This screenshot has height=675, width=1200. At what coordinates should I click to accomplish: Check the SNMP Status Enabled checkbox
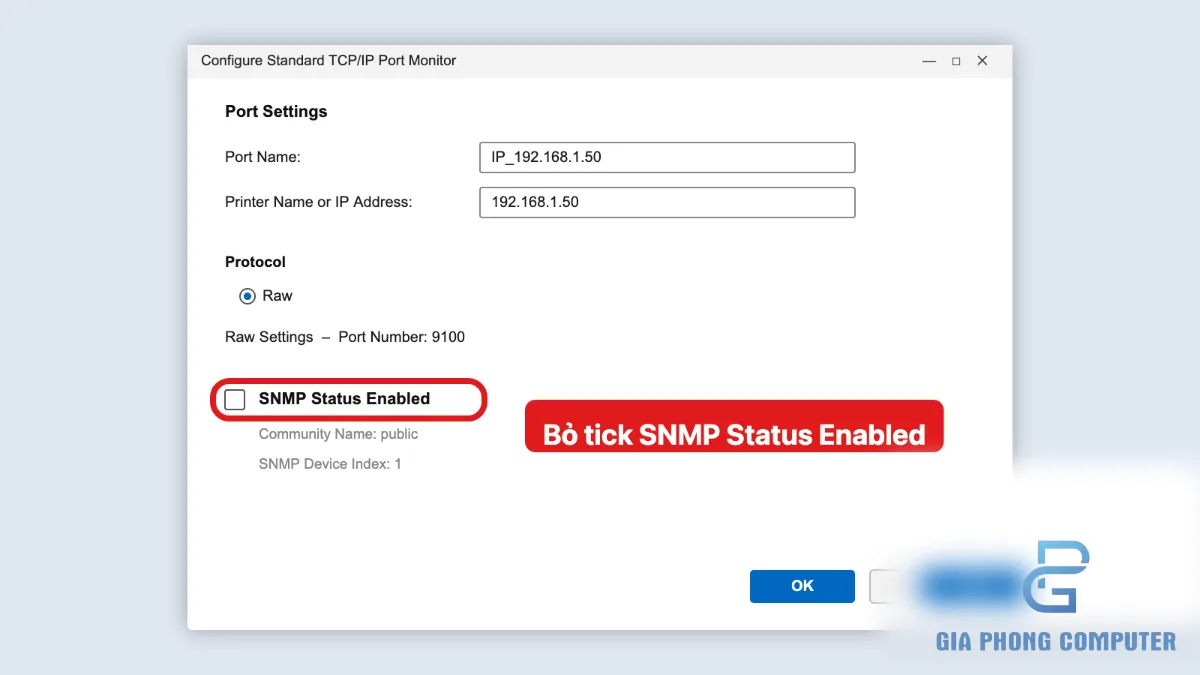235,400
